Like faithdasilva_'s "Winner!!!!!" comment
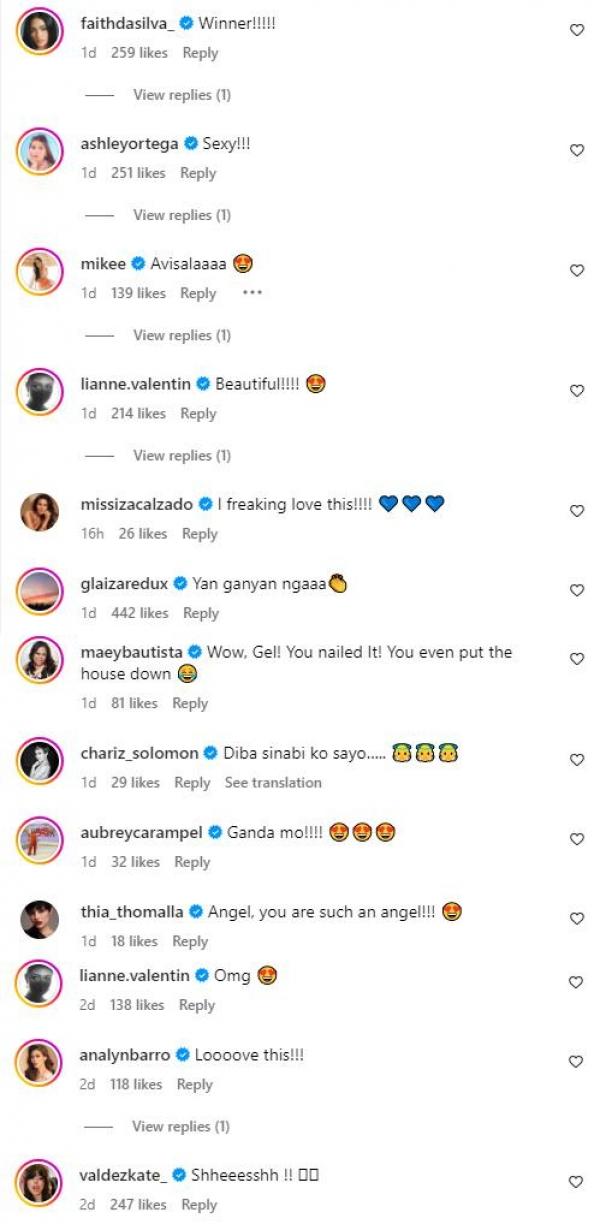The width and height of the screenshot is (600, 1224). point(576,31)
